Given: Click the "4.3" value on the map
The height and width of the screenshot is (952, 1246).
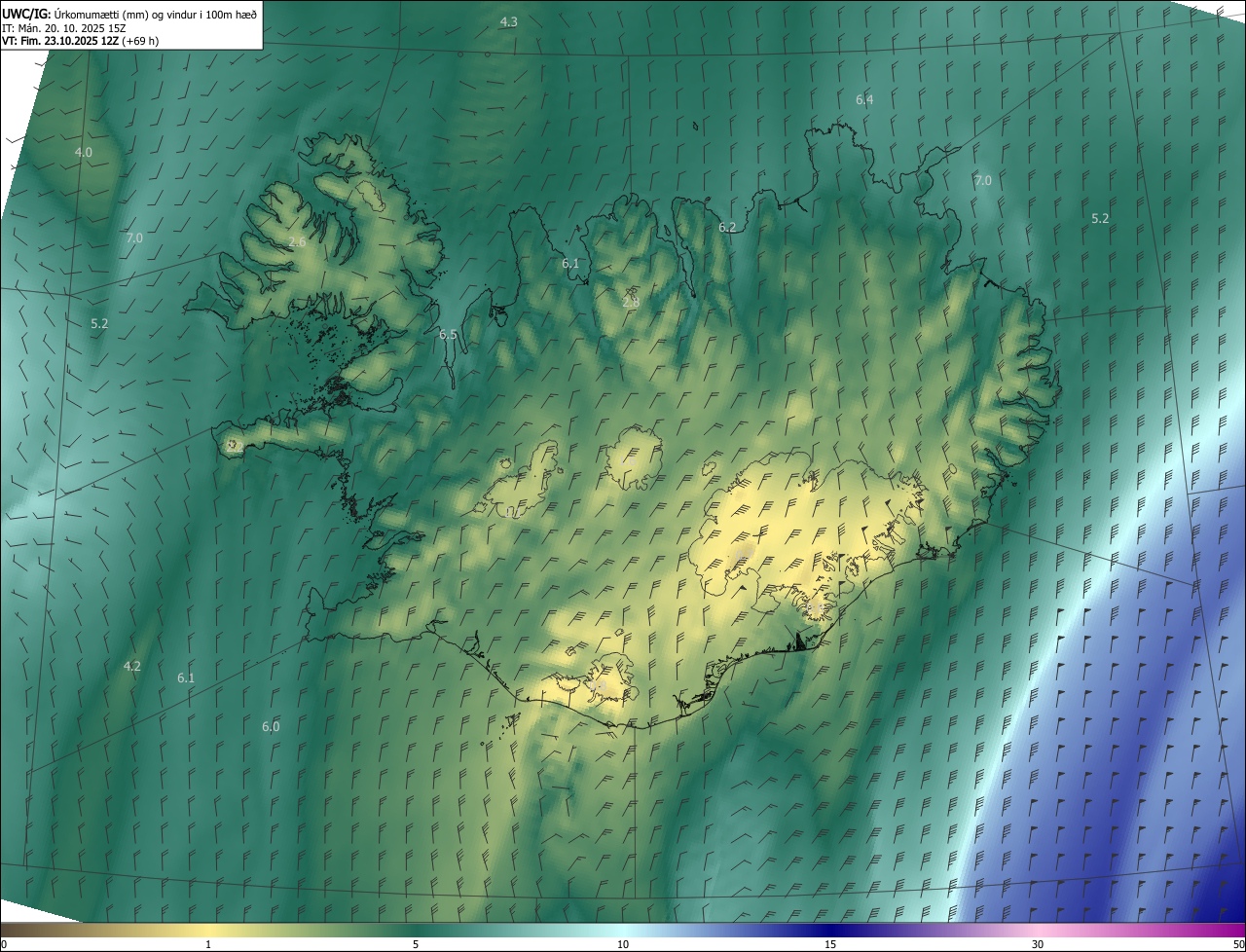Looking at the screenshot, I should point(508,21).
